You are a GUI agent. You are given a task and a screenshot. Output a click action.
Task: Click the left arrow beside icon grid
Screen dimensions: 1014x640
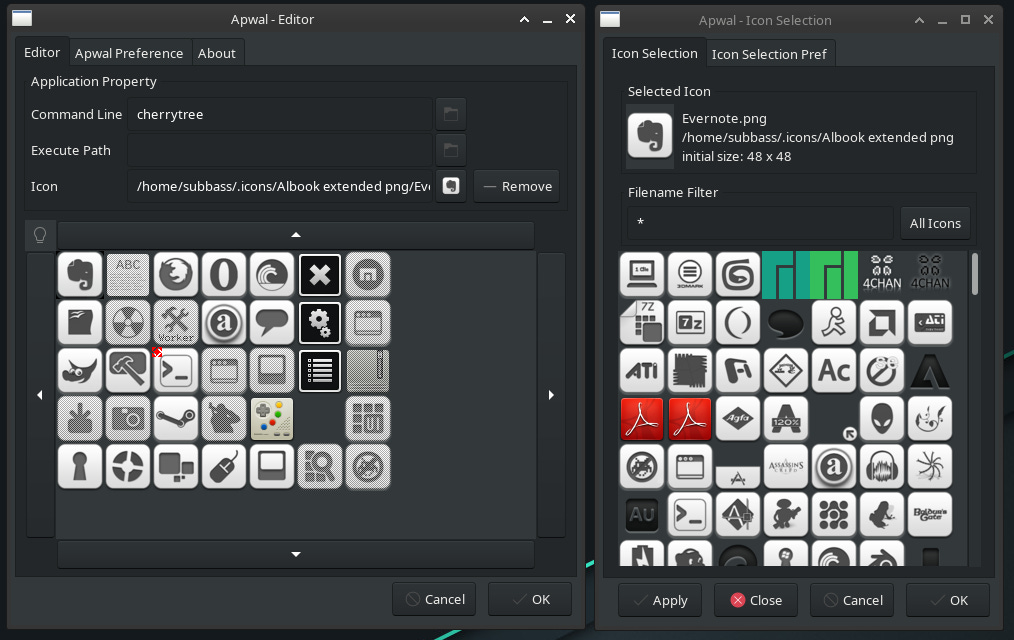[x=40, y=395]
